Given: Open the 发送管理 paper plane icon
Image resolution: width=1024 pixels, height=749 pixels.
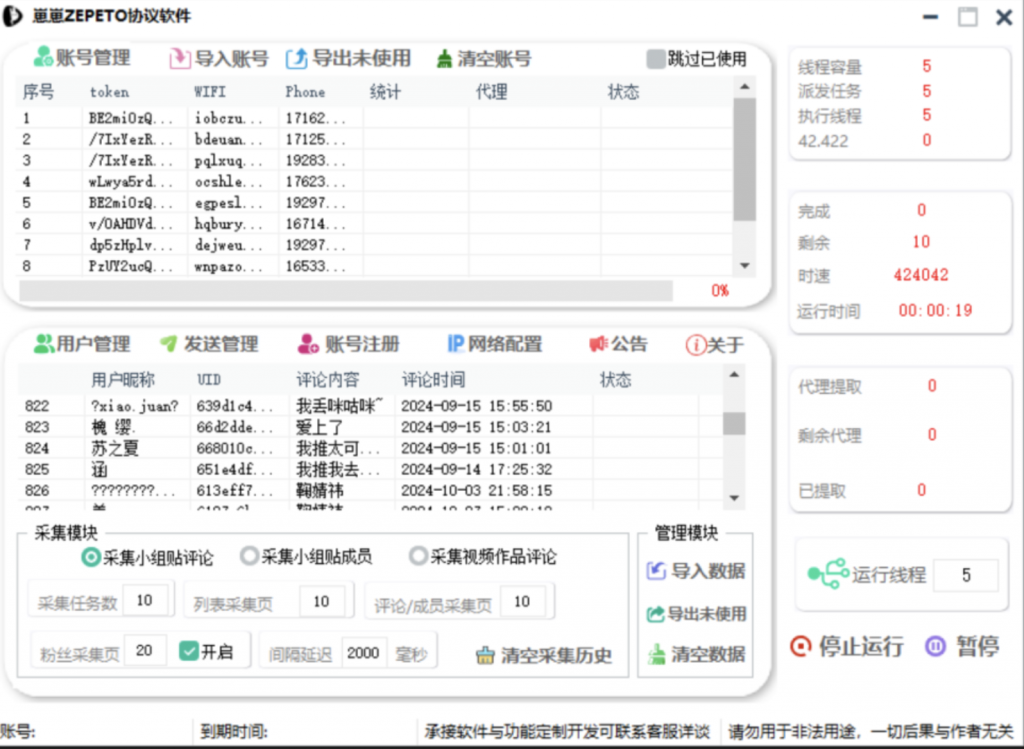Looking at the screenshot, I should point(168,343).
